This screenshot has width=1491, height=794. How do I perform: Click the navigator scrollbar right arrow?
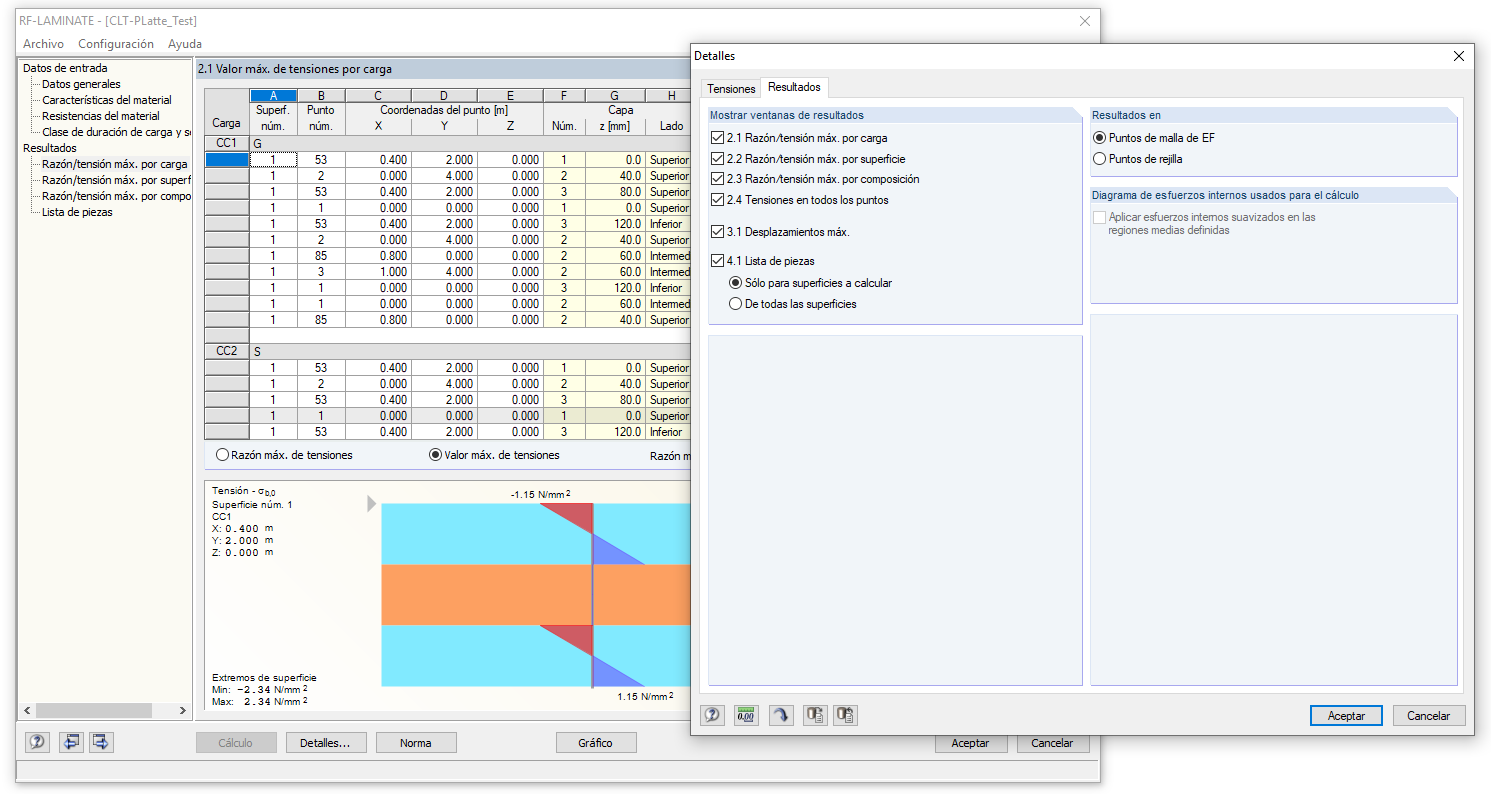point(183,710)
